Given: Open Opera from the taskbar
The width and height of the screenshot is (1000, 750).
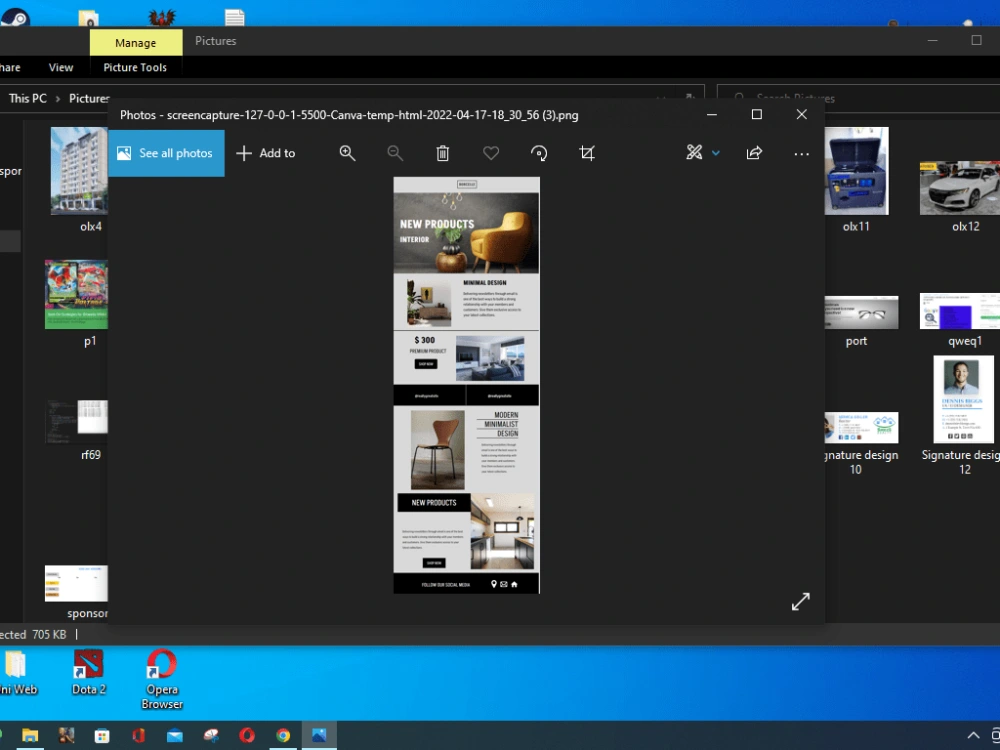Looking at the screenshot, I should point(247,735).
